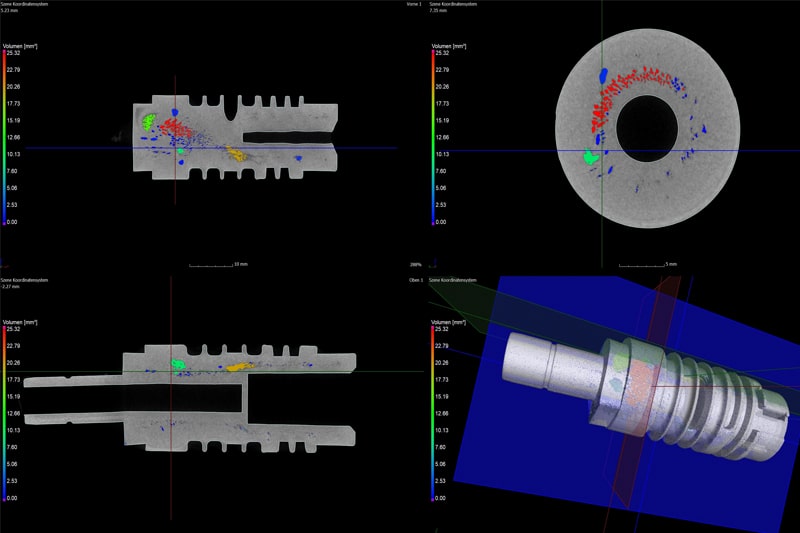Click the green defect in the circular cross-section
Image resolution: width=800 pixels, height=533 pixels.
[x=592, y=156]
